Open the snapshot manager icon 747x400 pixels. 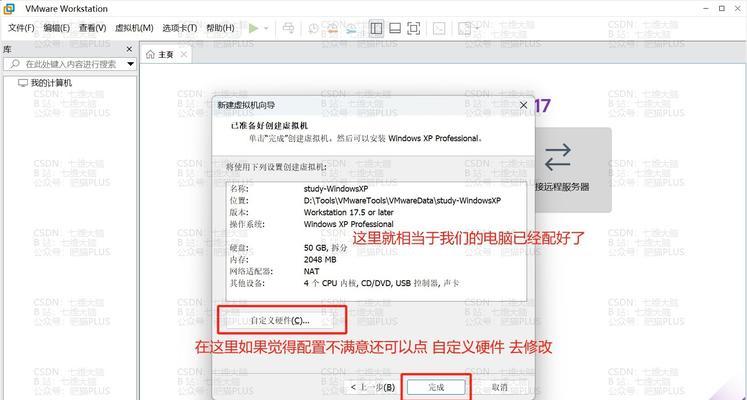(x=351, y=29)
